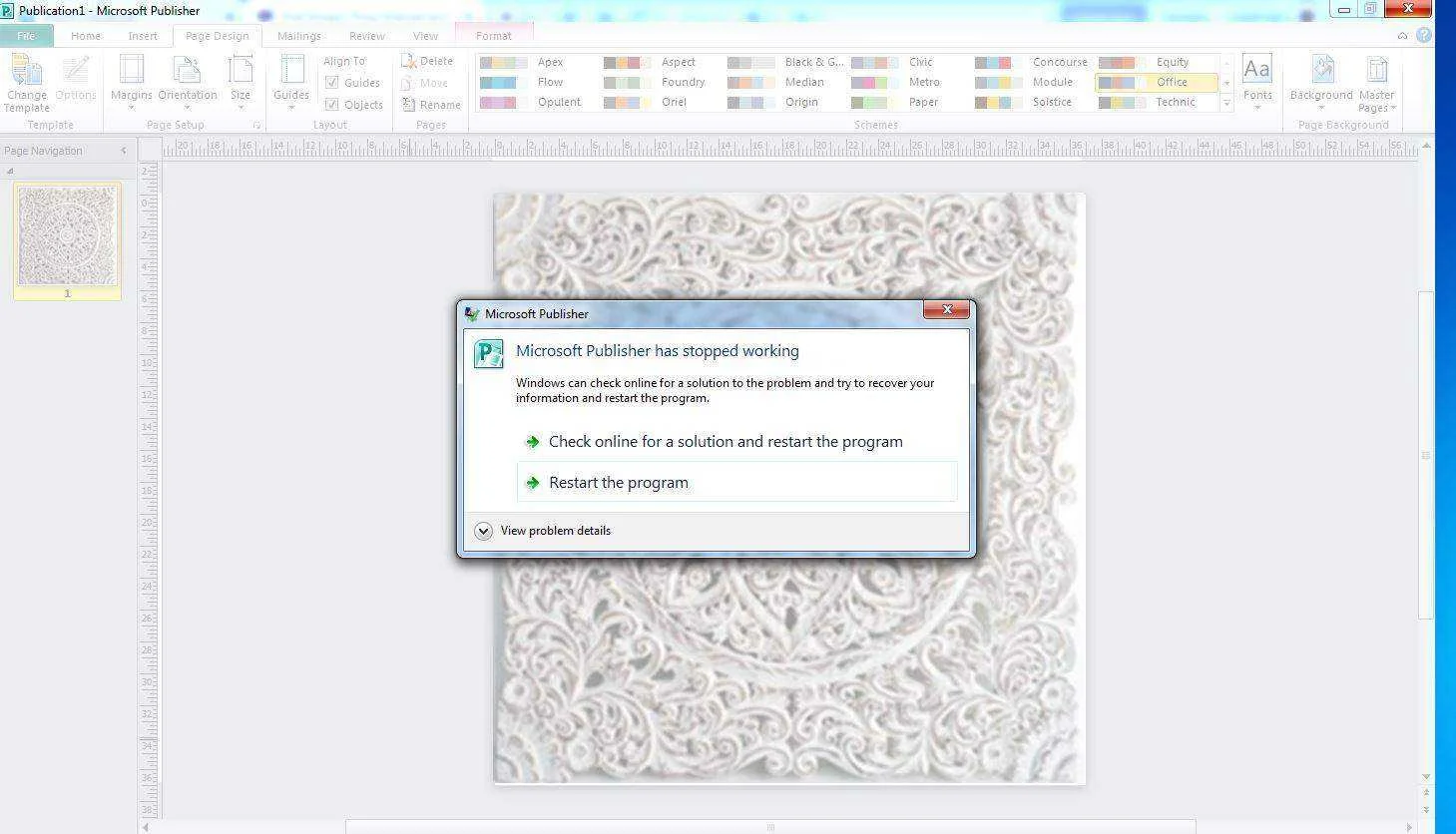This screenshot has height=834, width=1456.
Task: Apply the Module color scheme
Action: pos(1031,82)
